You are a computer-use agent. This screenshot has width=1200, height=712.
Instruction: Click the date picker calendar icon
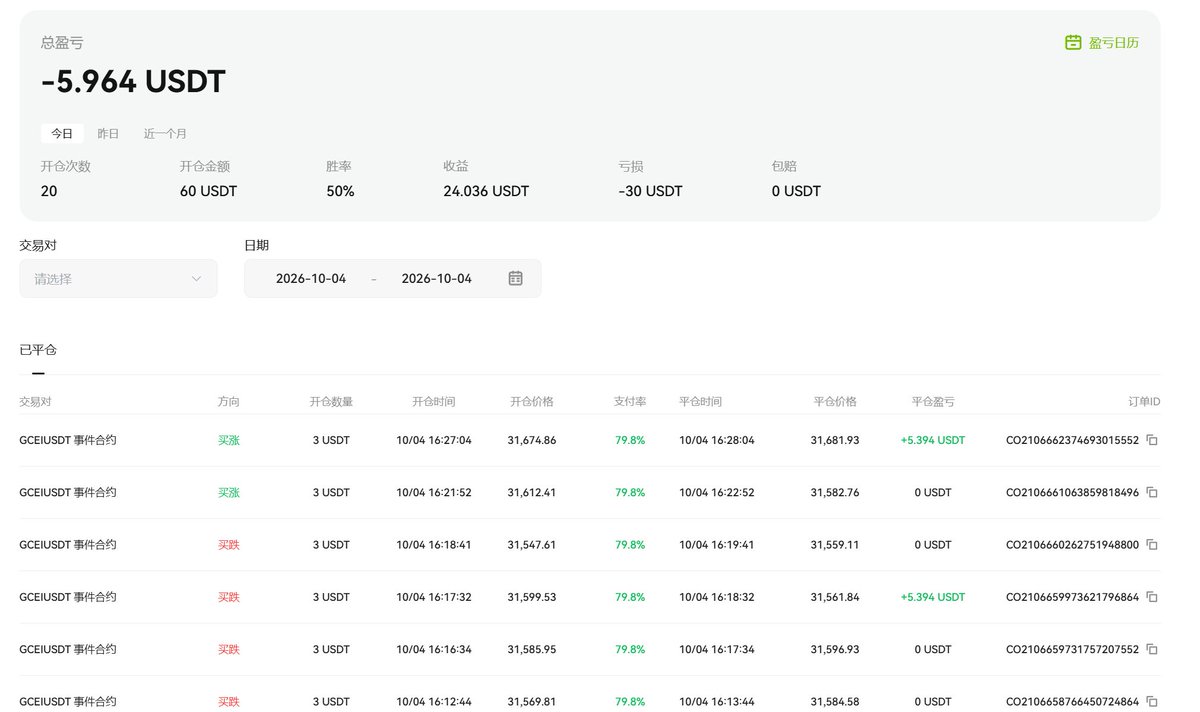(515, 278)
